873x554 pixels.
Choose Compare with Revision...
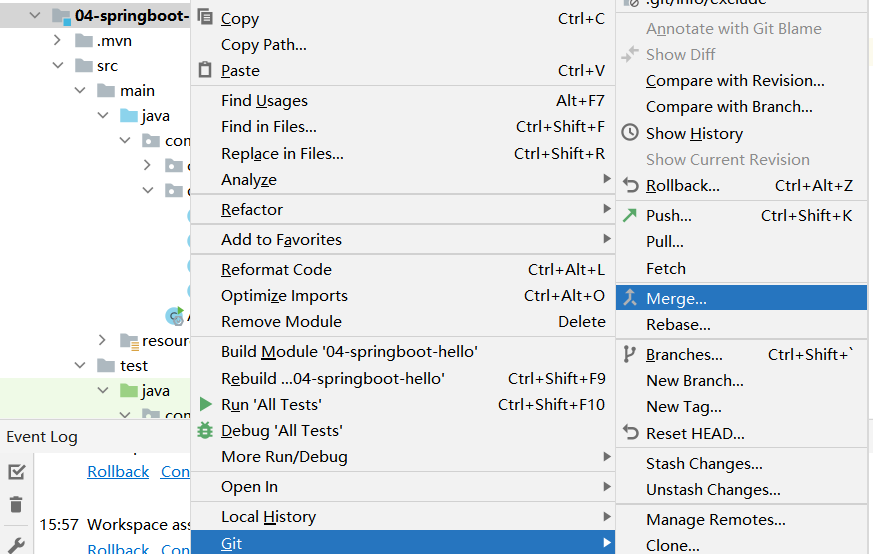point(742,81)
